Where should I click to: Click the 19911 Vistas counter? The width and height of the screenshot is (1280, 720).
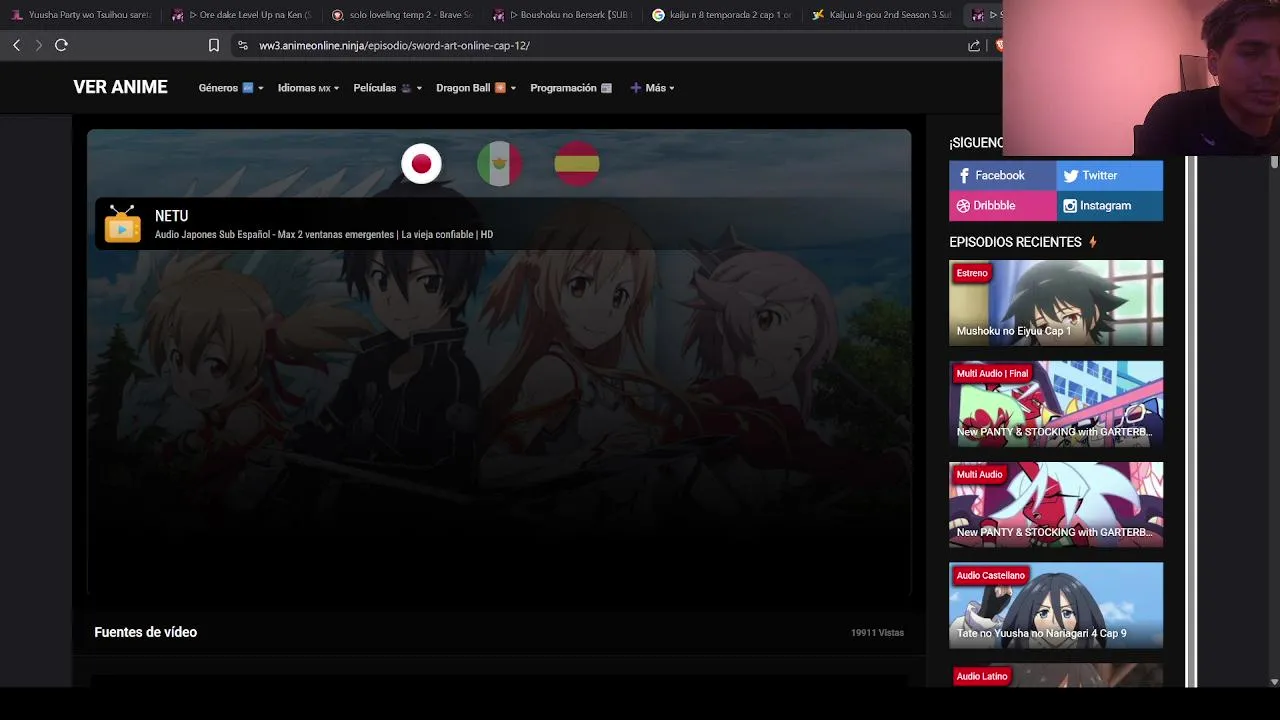pyautogui.click(x=877, y=633)
